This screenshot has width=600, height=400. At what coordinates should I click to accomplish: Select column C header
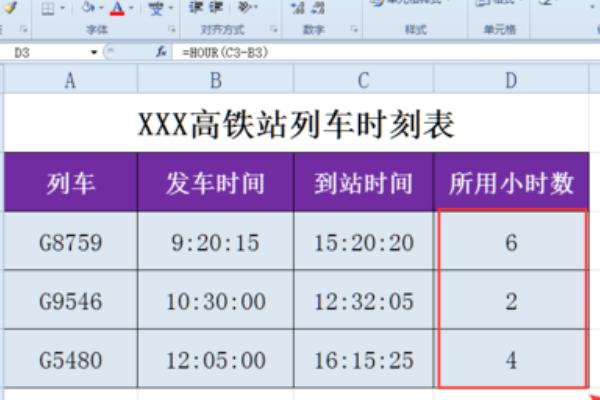[x=364, y=80]
